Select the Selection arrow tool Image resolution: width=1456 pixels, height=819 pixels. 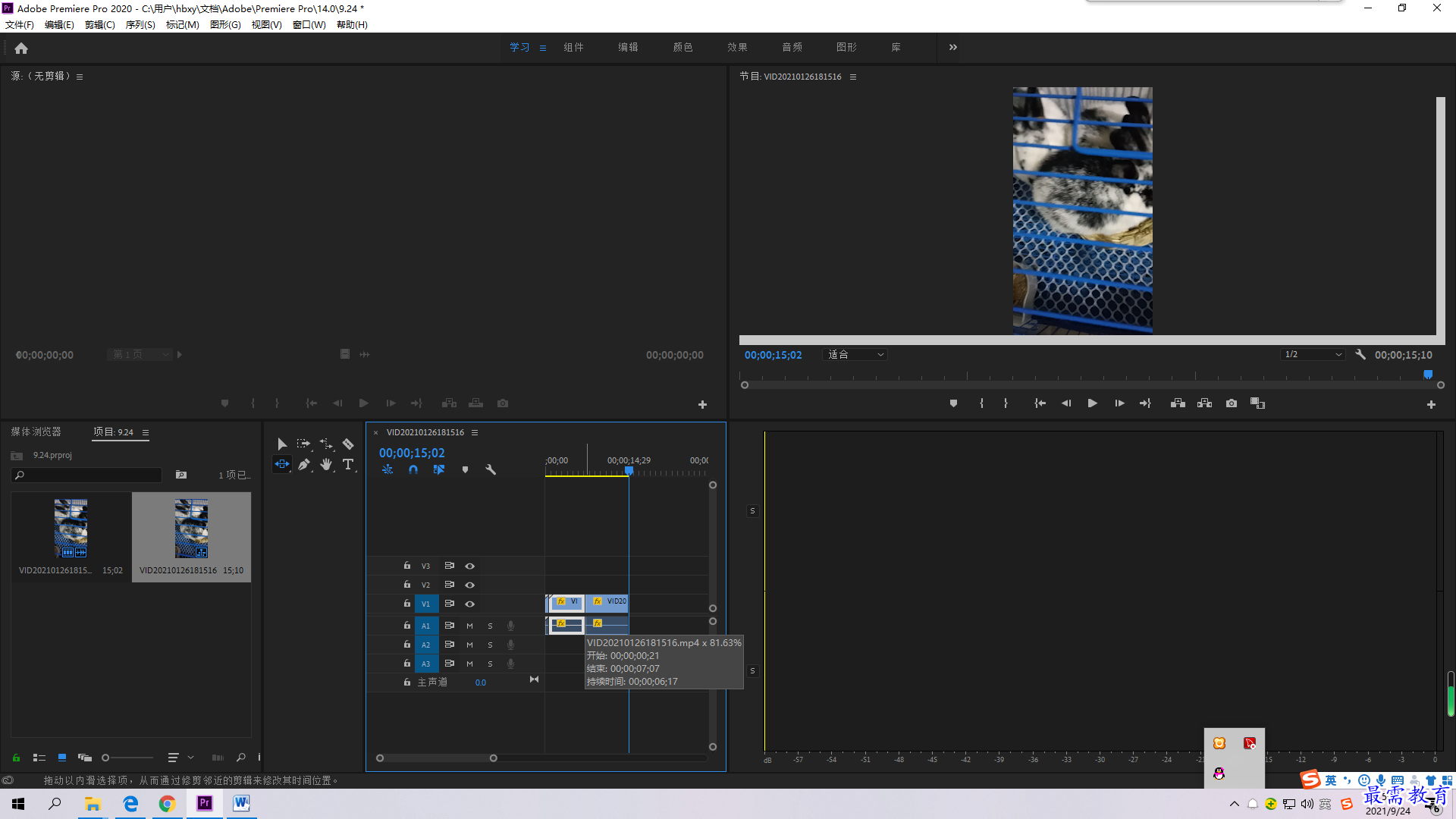point(282,444)
